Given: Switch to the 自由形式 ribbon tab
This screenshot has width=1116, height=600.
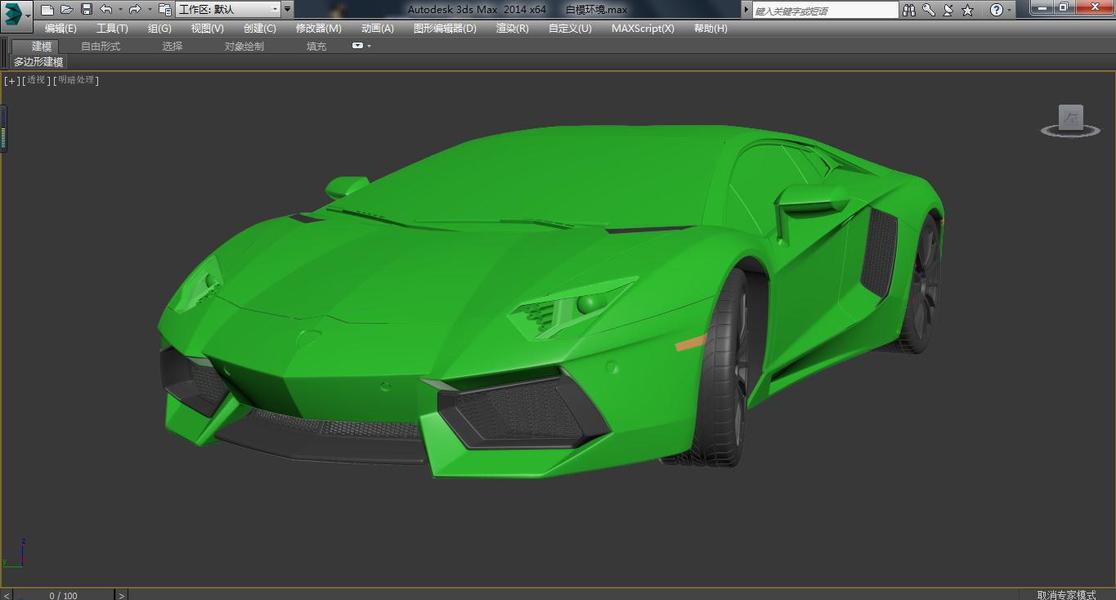Looking at the screenshot, I should click(x=100, y=46).
